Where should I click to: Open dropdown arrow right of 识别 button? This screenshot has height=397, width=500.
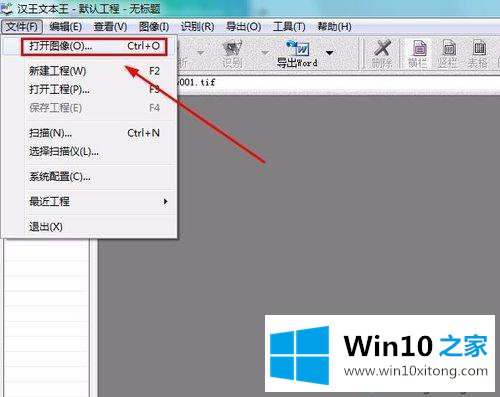[x=265, y=53]
